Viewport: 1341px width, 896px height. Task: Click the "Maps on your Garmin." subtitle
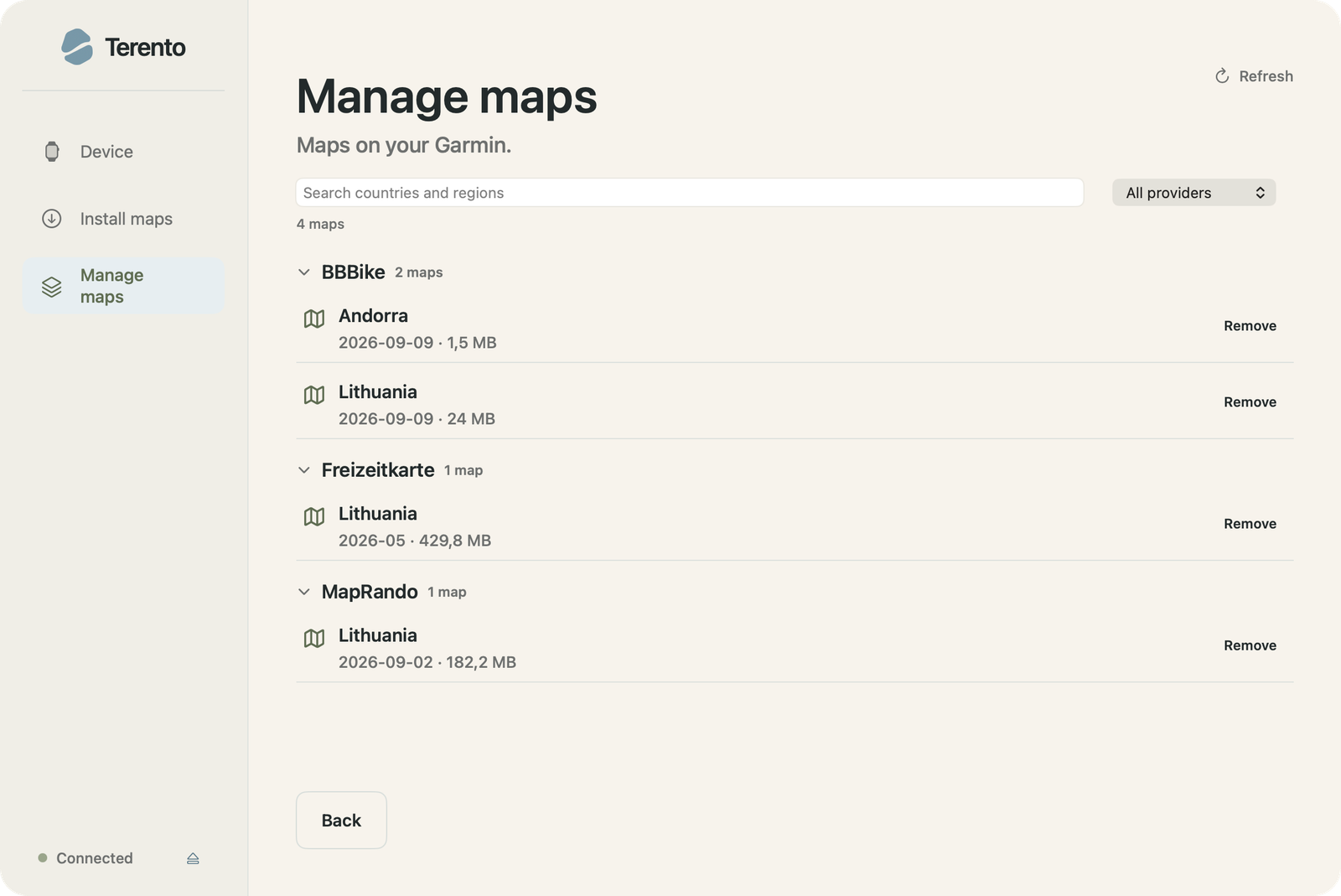pos(404,145)
